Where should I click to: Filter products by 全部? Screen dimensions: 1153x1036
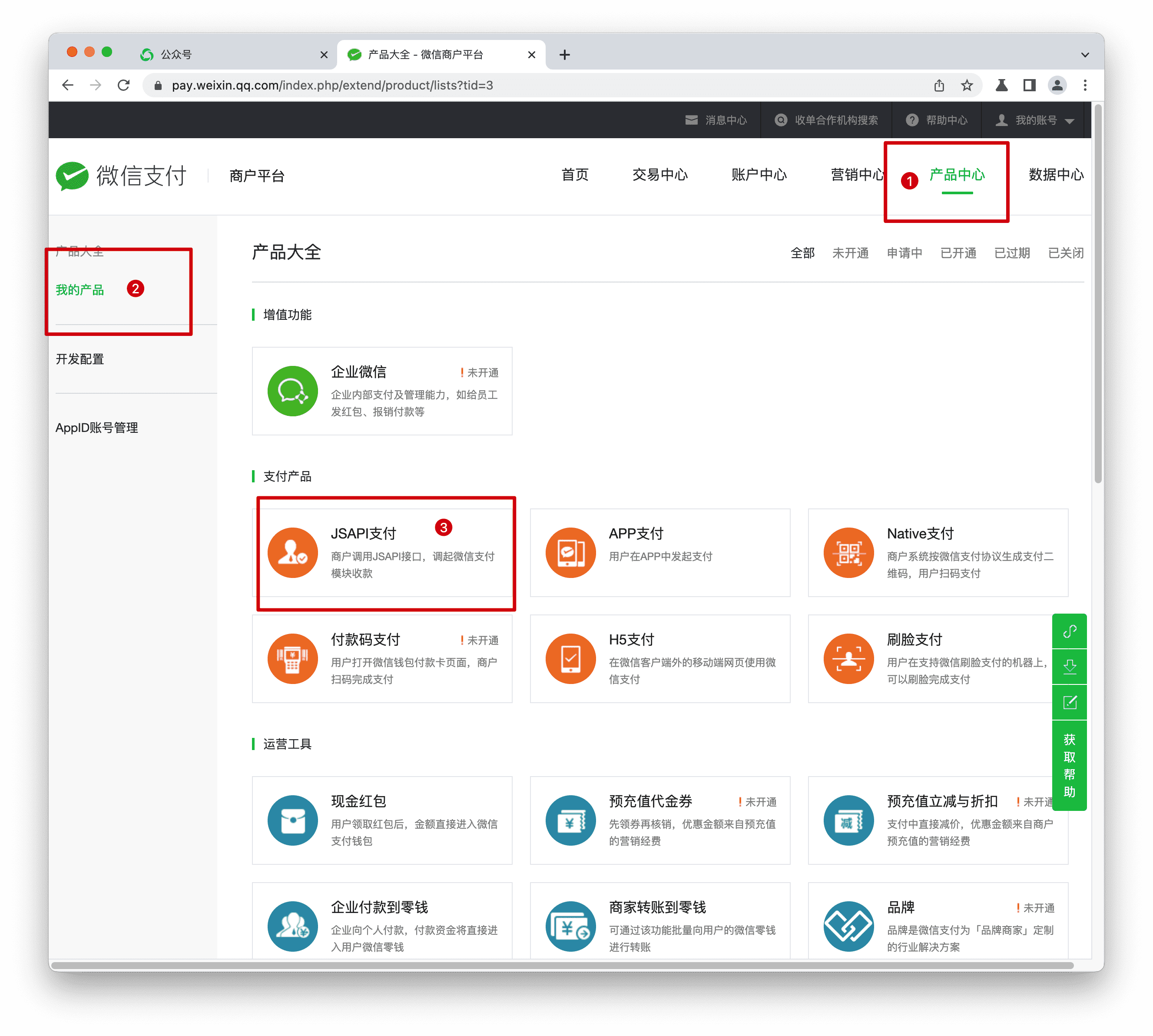(x=802, y=253)
